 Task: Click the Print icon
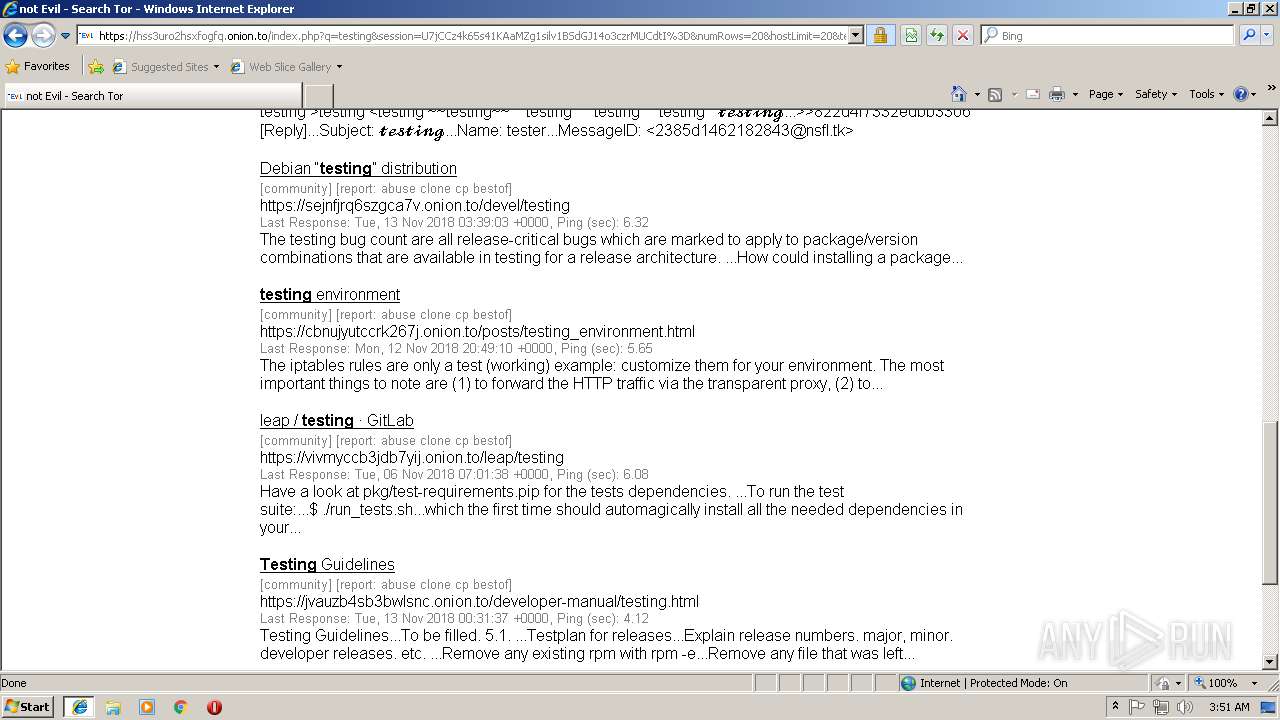1057,94
